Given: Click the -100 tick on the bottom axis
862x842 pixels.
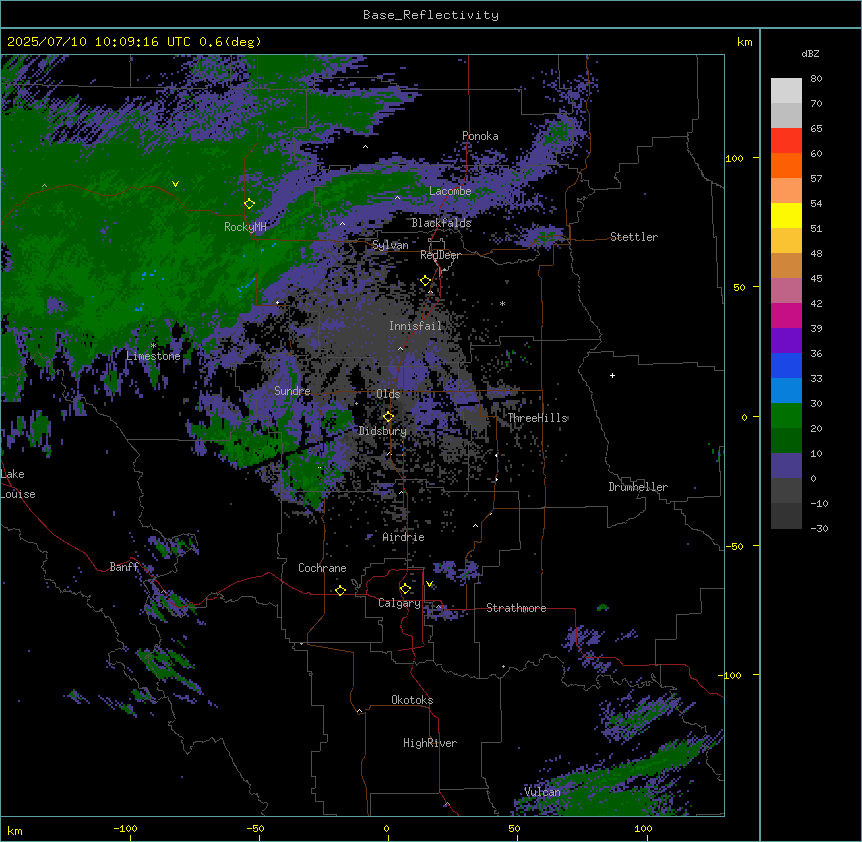Looking at the screenshot, I should (126, 828).
